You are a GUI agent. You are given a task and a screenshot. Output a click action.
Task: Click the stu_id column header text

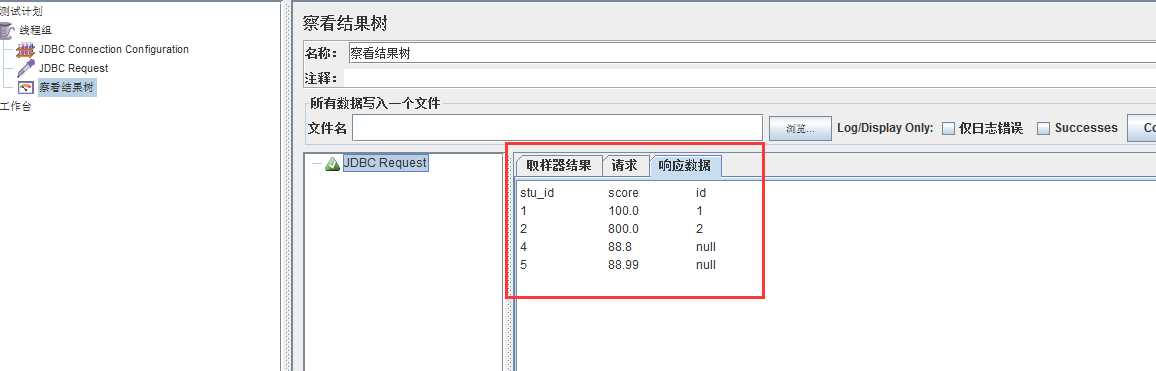[537, 193]
